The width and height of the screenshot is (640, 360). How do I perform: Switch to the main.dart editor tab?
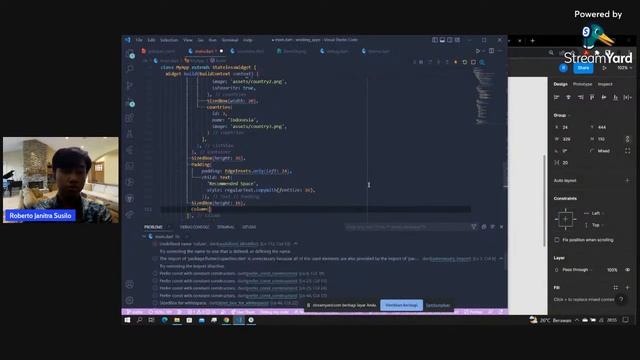pyautogui.click(x=204, y=51)
